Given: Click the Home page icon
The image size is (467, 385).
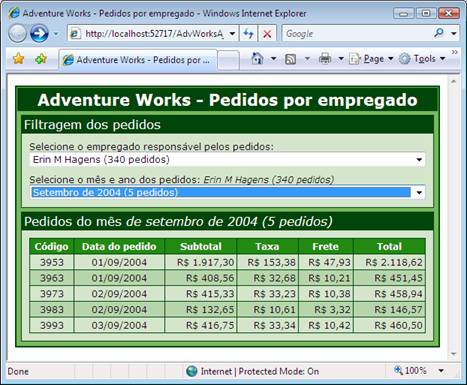Looking at the screenshot, I should [257, 59].
